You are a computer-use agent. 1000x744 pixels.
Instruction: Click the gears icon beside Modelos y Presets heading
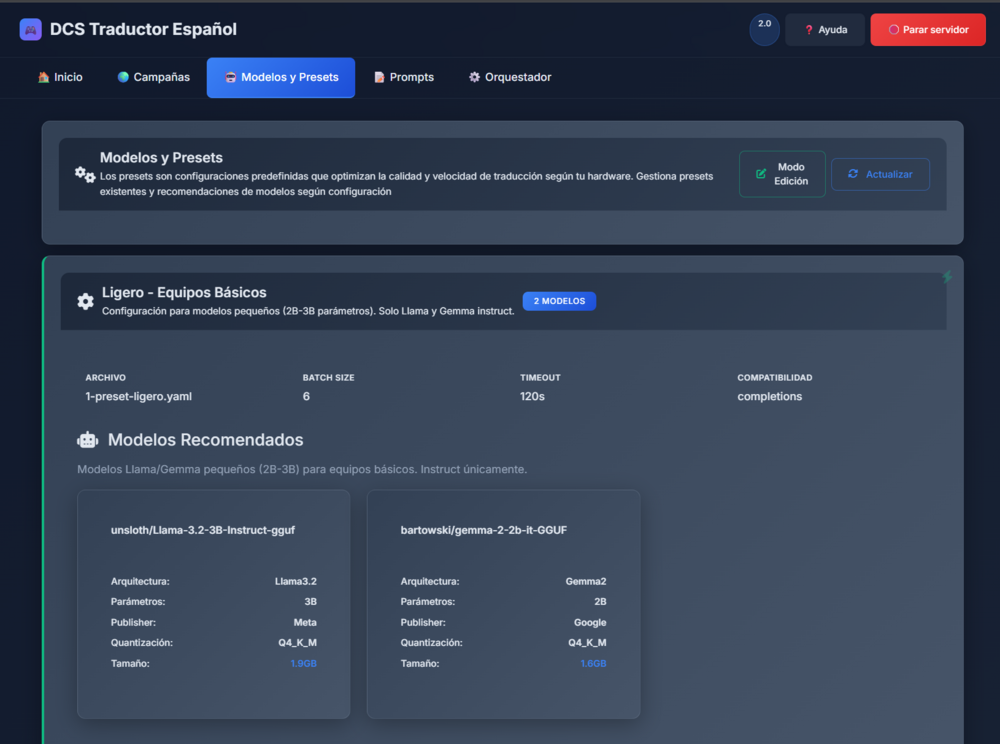(85, 174)
